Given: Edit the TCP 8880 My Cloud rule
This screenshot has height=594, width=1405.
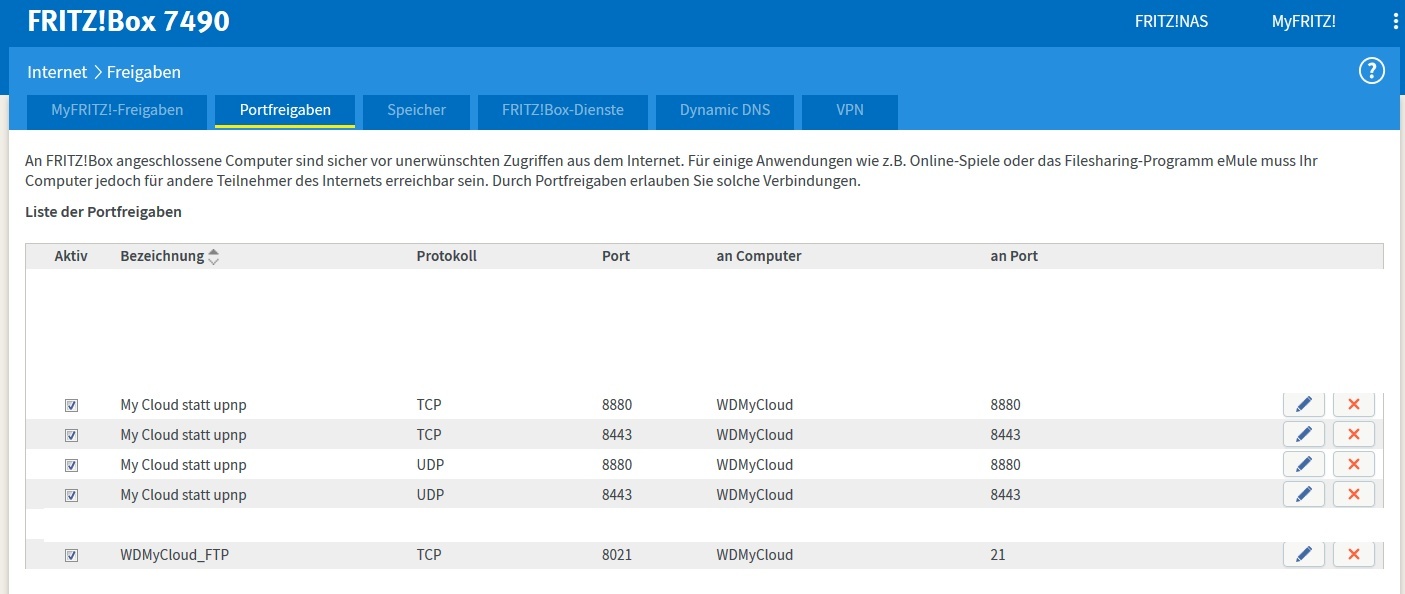Looking at the screenshot, I should 1304,404.
